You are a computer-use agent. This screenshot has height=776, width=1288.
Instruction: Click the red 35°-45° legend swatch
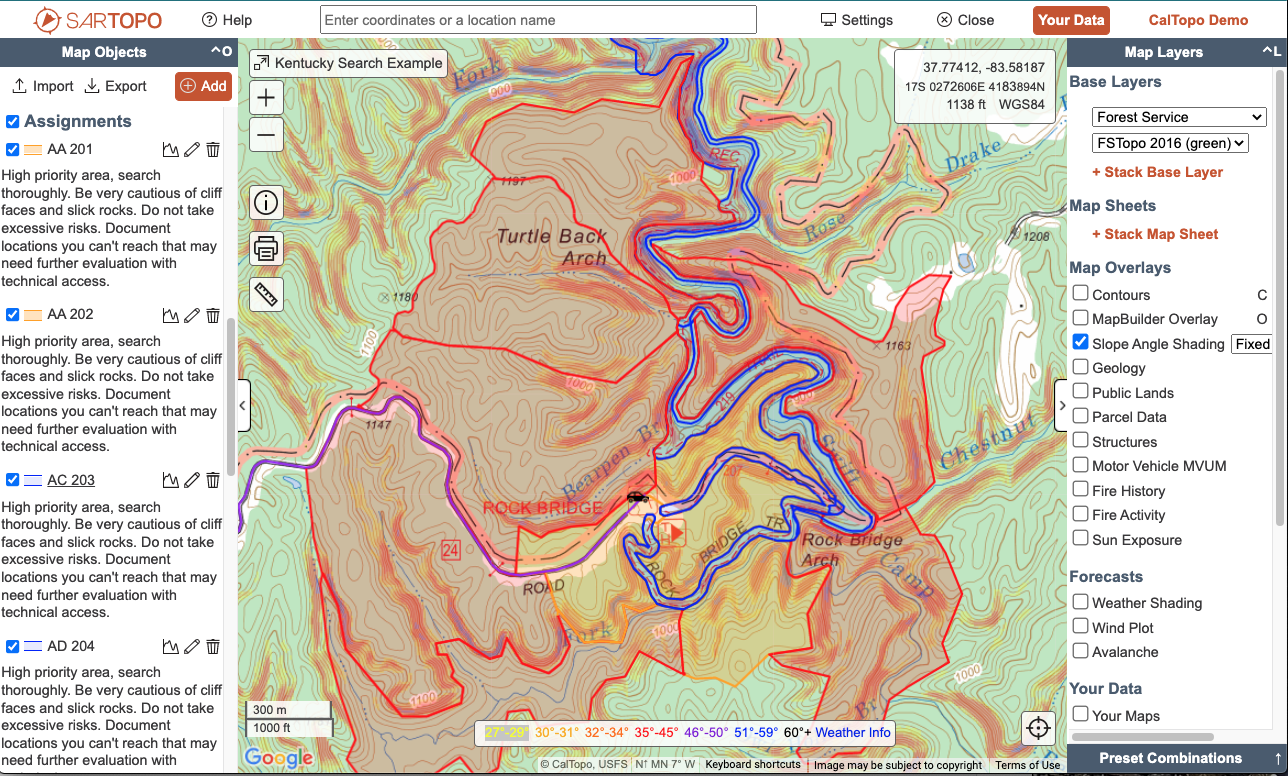(x=656, y=732)
